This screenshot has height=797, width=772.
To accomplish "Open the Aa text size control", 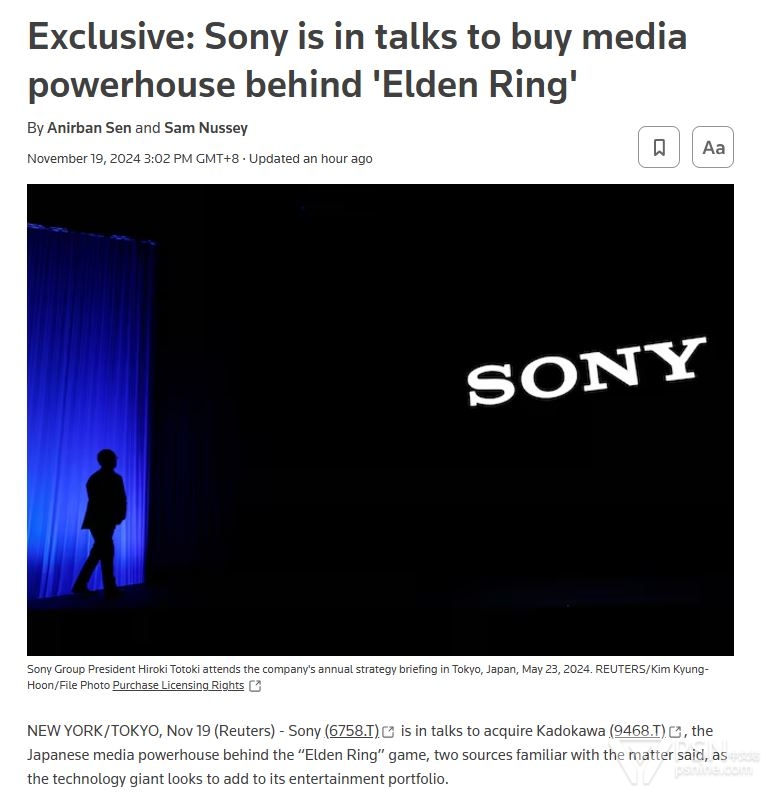I will click(713, 147).
